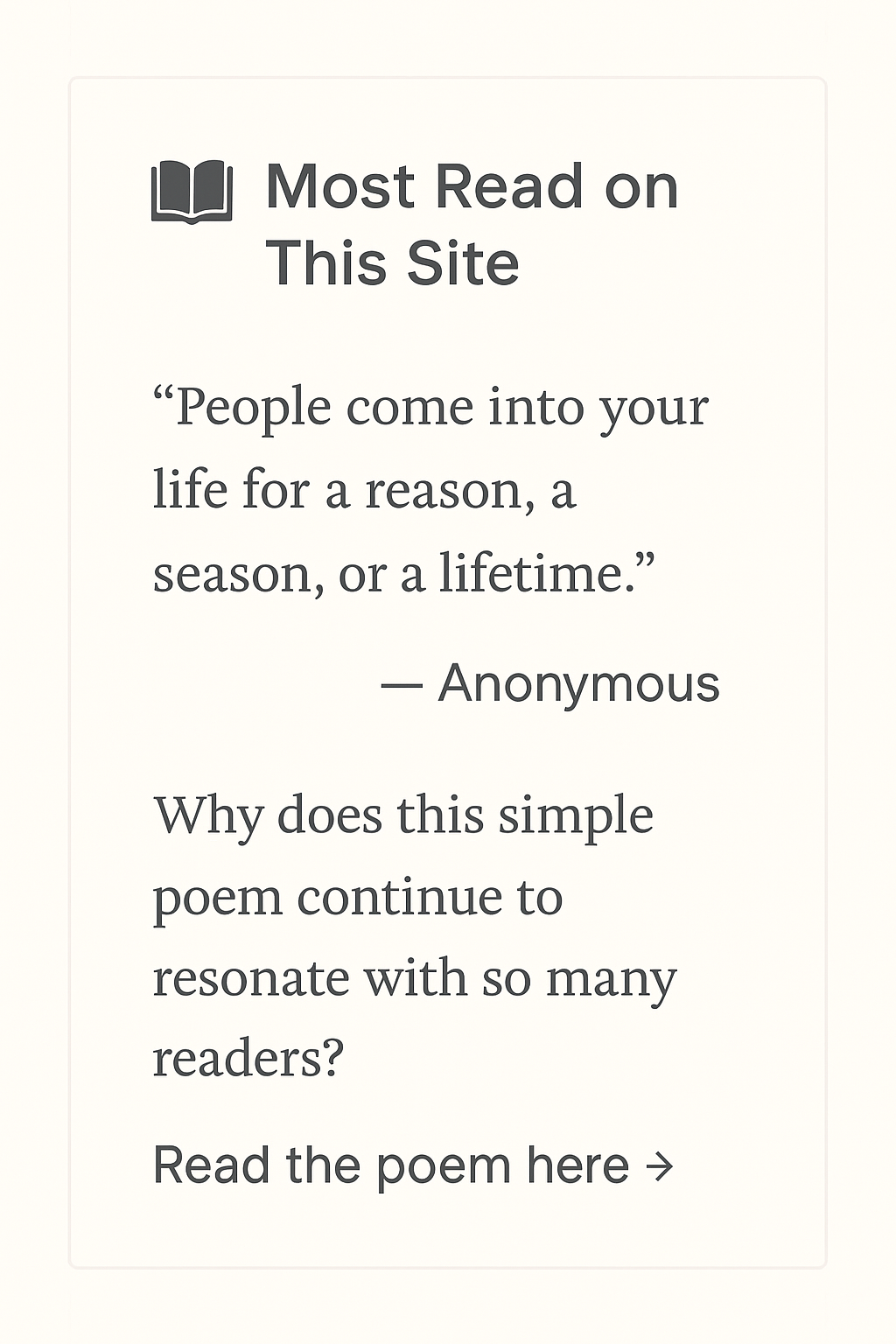This screenshot has width=896, height=1344.
Task: Click the 'This Site' heading line
Action: (392, 262)
